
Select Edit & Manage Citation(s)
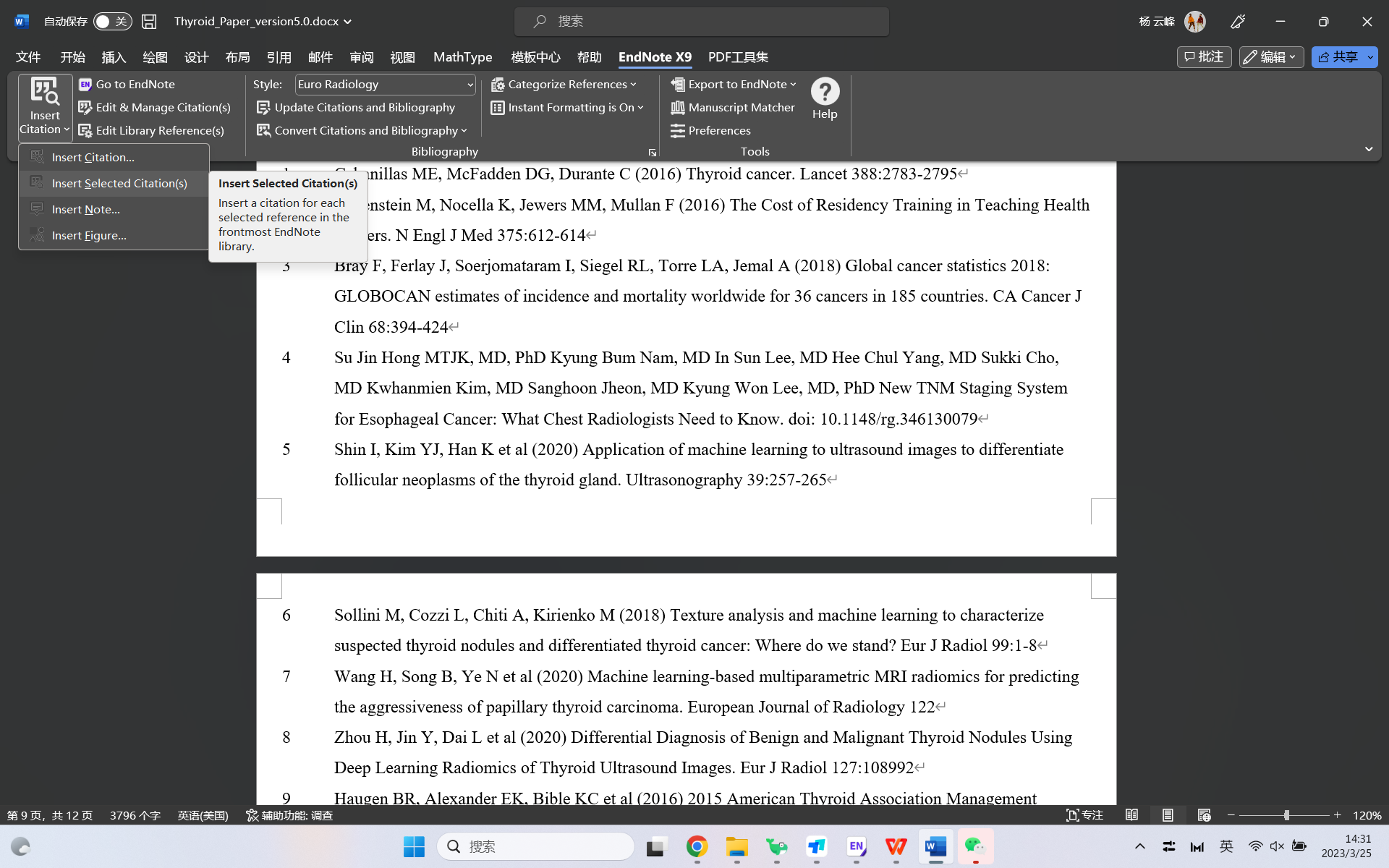point(154,107)
